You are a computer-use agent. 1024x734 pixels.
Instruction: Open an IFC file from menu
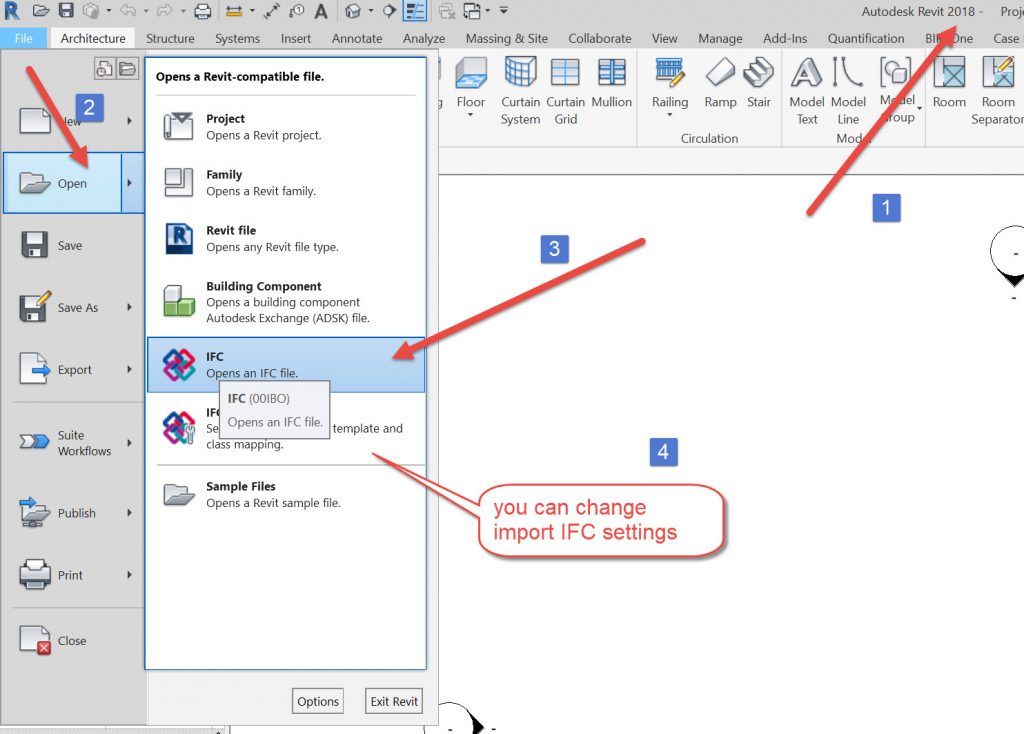(286, 365)
